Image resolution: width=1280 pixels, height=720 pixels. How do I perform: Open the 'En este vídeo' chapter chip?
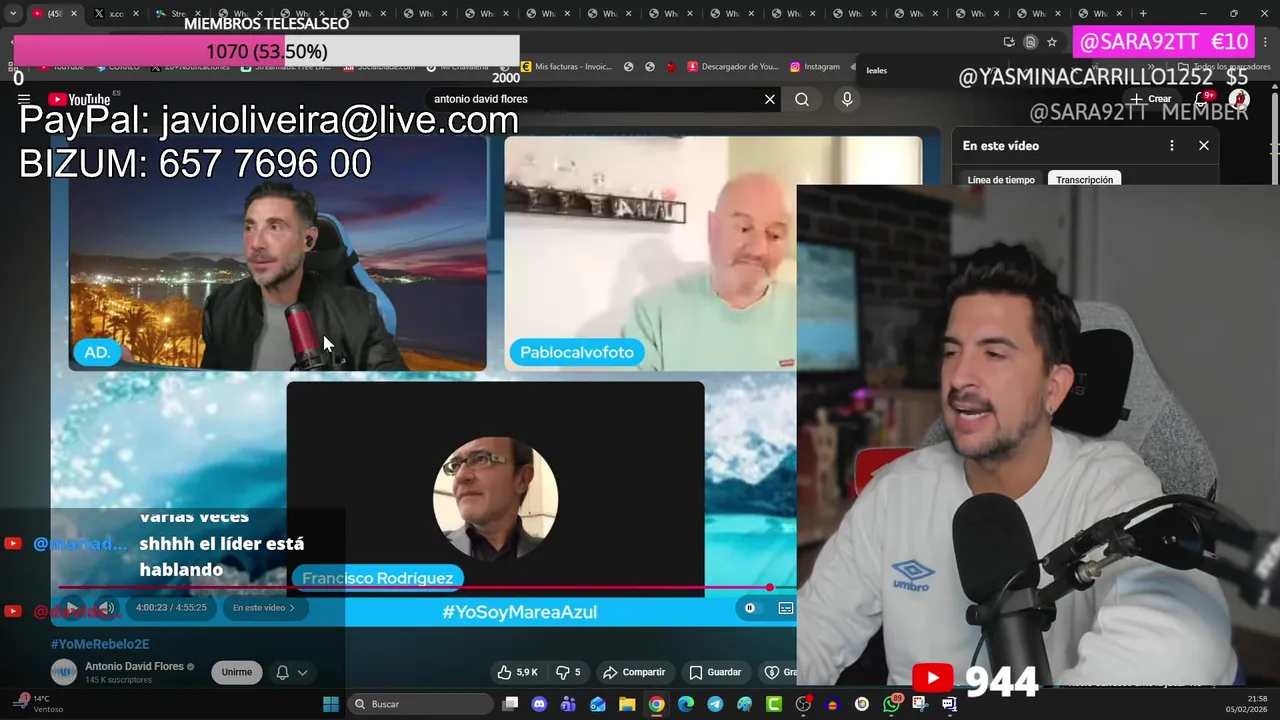pyautogui.click(x=264, y=607)
